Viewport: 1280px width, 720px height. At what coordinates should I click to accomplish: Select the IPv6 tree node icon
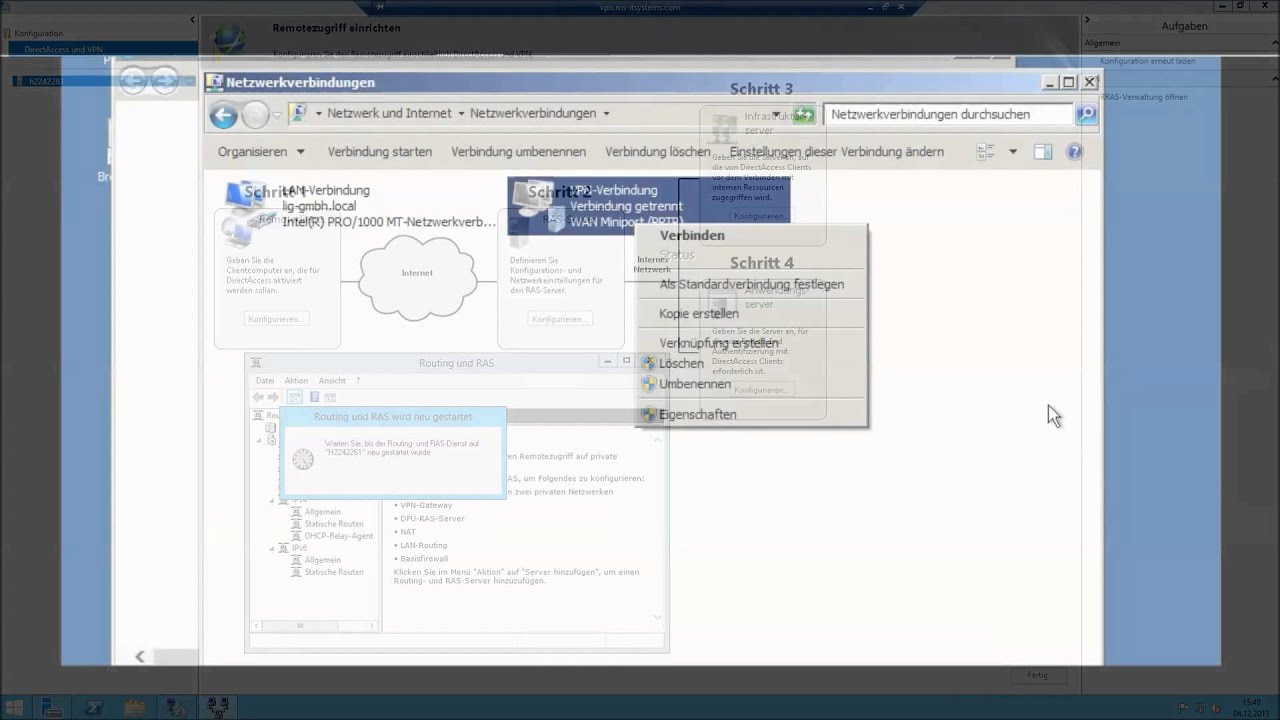(x=284, y=548)
